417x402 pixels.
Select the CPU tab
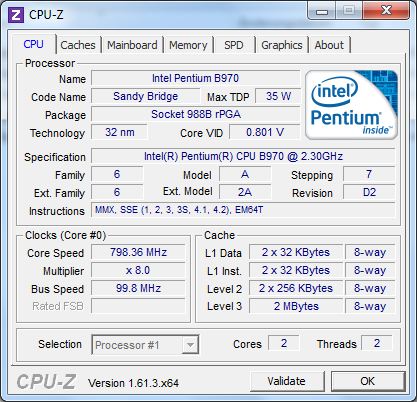[33, 44]
